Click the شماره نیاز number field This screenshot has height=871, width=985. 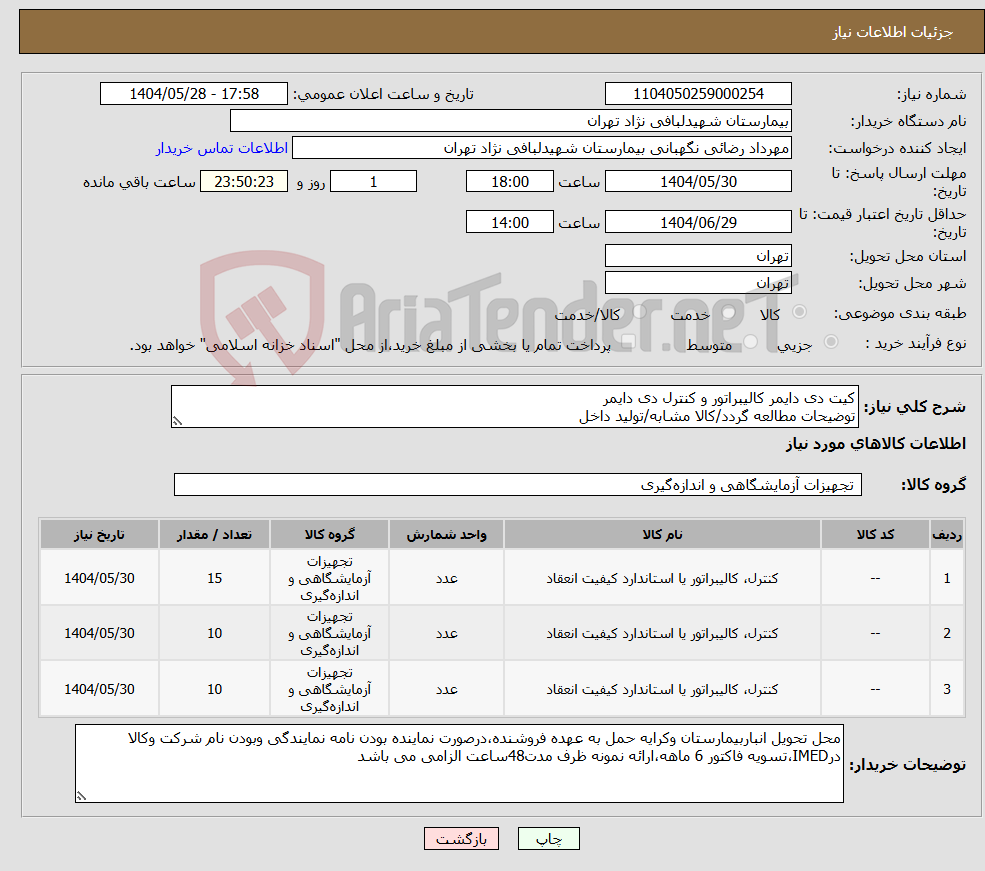(x=698, y=93)
